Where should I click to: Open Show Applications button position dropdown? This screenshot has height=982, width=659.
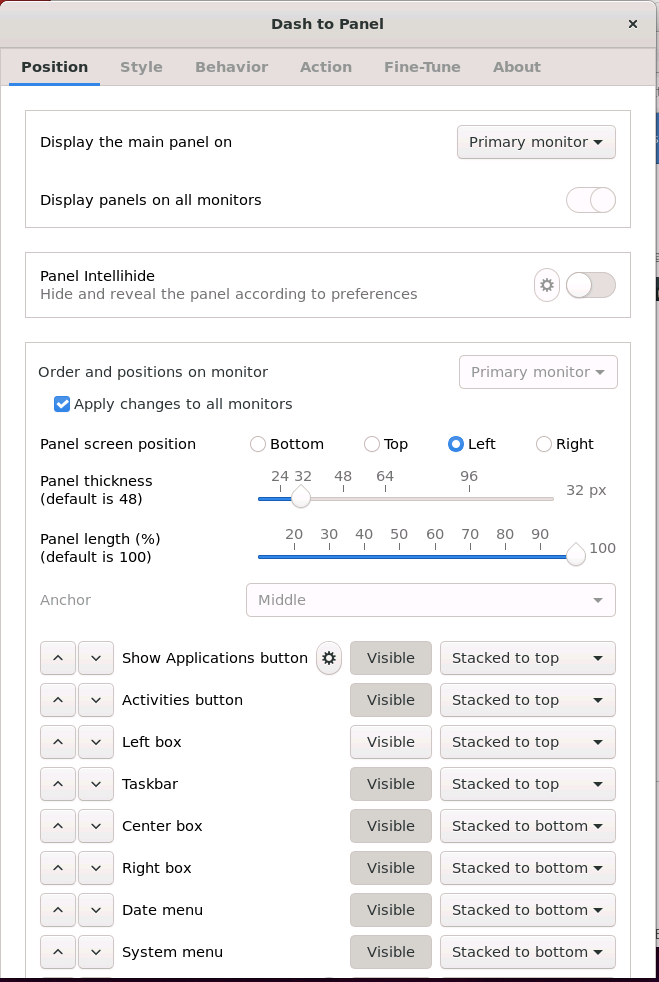point(528,658)
